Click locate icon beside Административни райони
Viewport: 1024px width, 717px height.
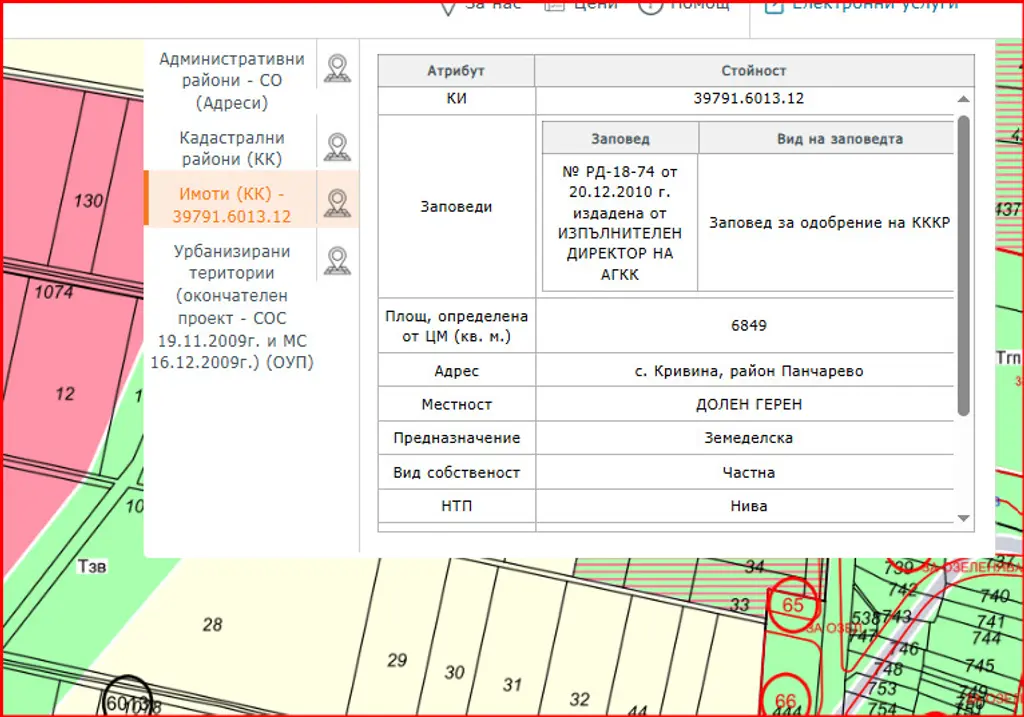tap(337, 69)
